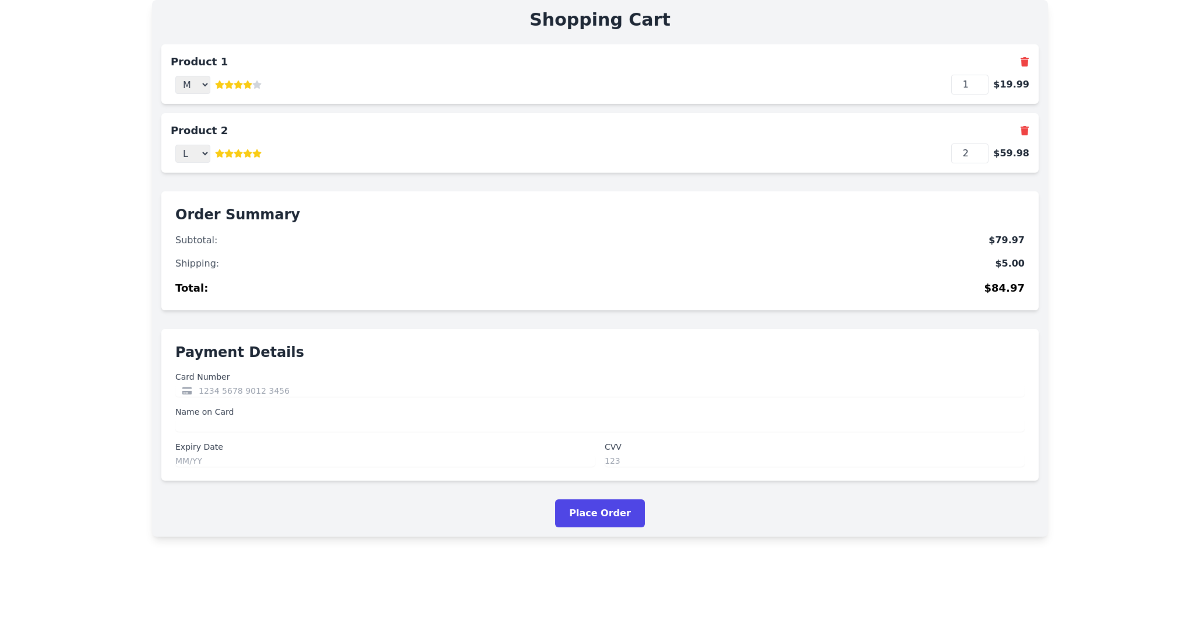Click the Place Order button
This screenshot has height=630, width=1200.
(x=600, y=512)
